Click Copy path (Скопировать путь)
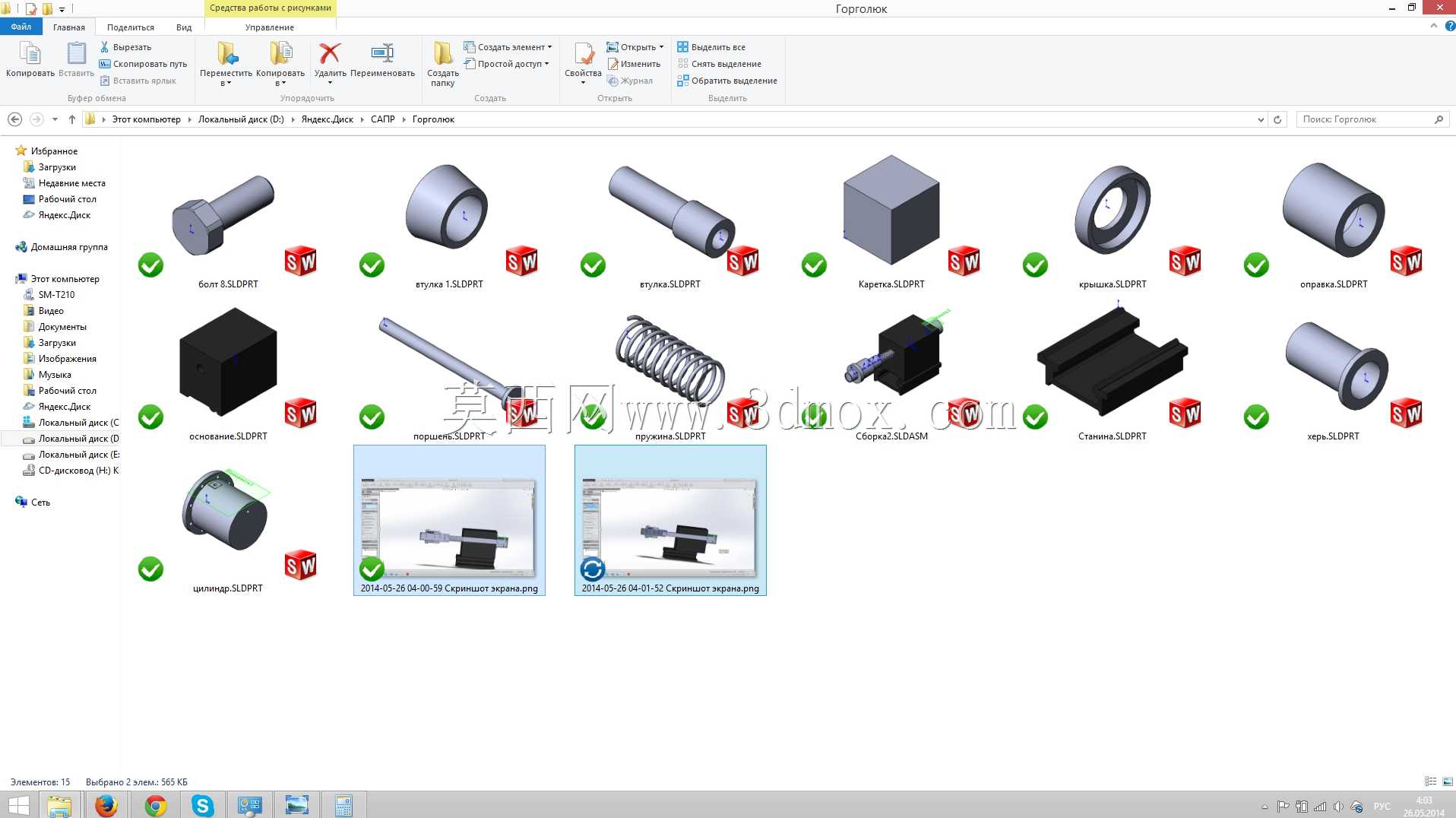This screenshot has width=1456, height=818. tap(143, 64)
